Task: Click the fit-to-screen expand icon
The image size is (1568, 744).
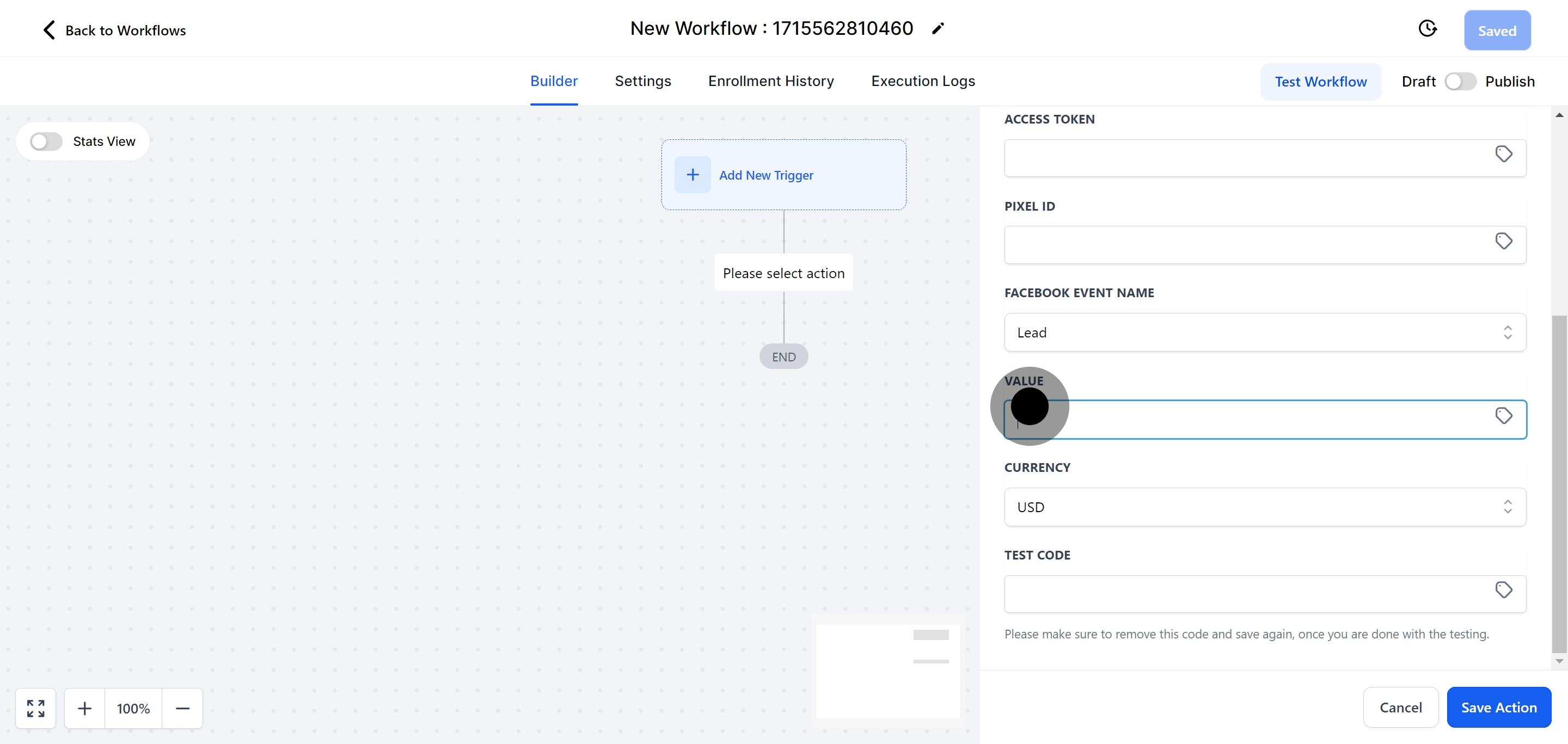Action: pos(36,708)
